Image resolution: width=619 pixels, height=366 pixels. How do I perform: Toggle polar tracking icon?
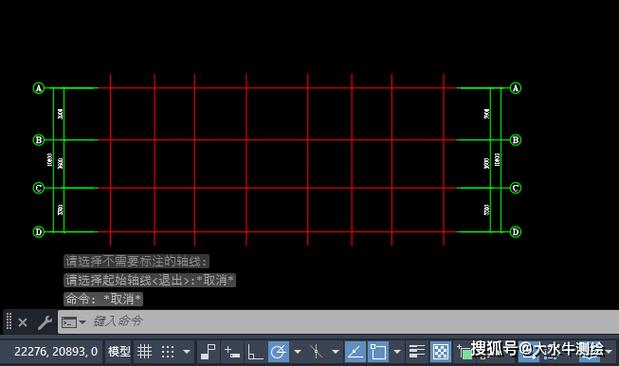278,351
